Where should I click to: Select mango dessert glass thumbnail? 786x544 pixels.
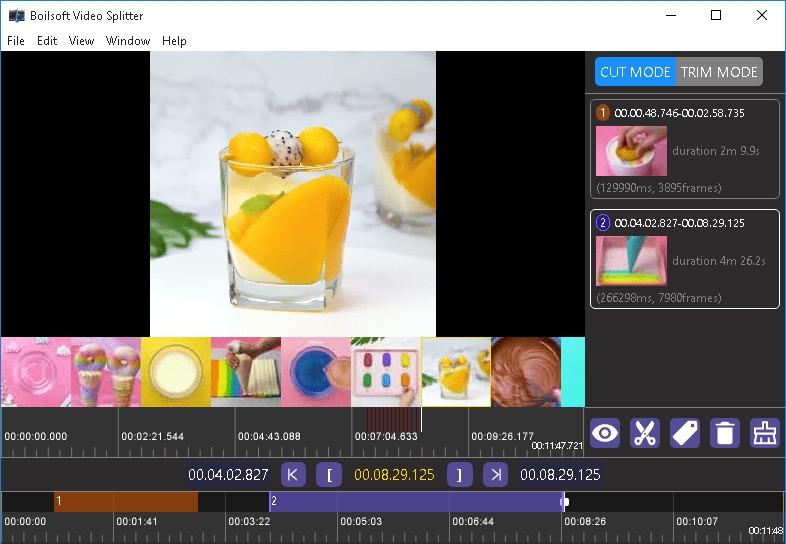[456, 372]
